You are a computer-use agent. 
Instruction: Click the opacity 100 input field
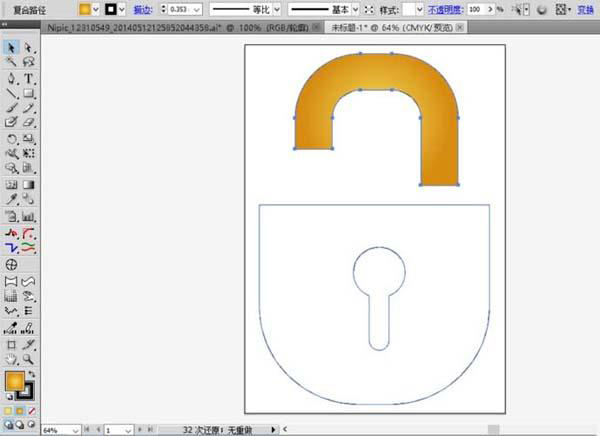(x=477, y=10)
